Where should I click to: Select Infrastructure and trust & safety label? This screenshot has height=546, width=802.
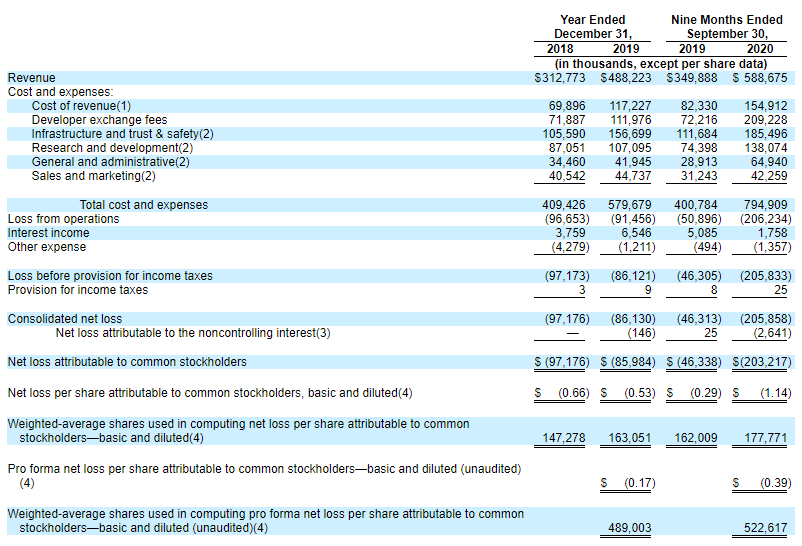tap(122, 134)
